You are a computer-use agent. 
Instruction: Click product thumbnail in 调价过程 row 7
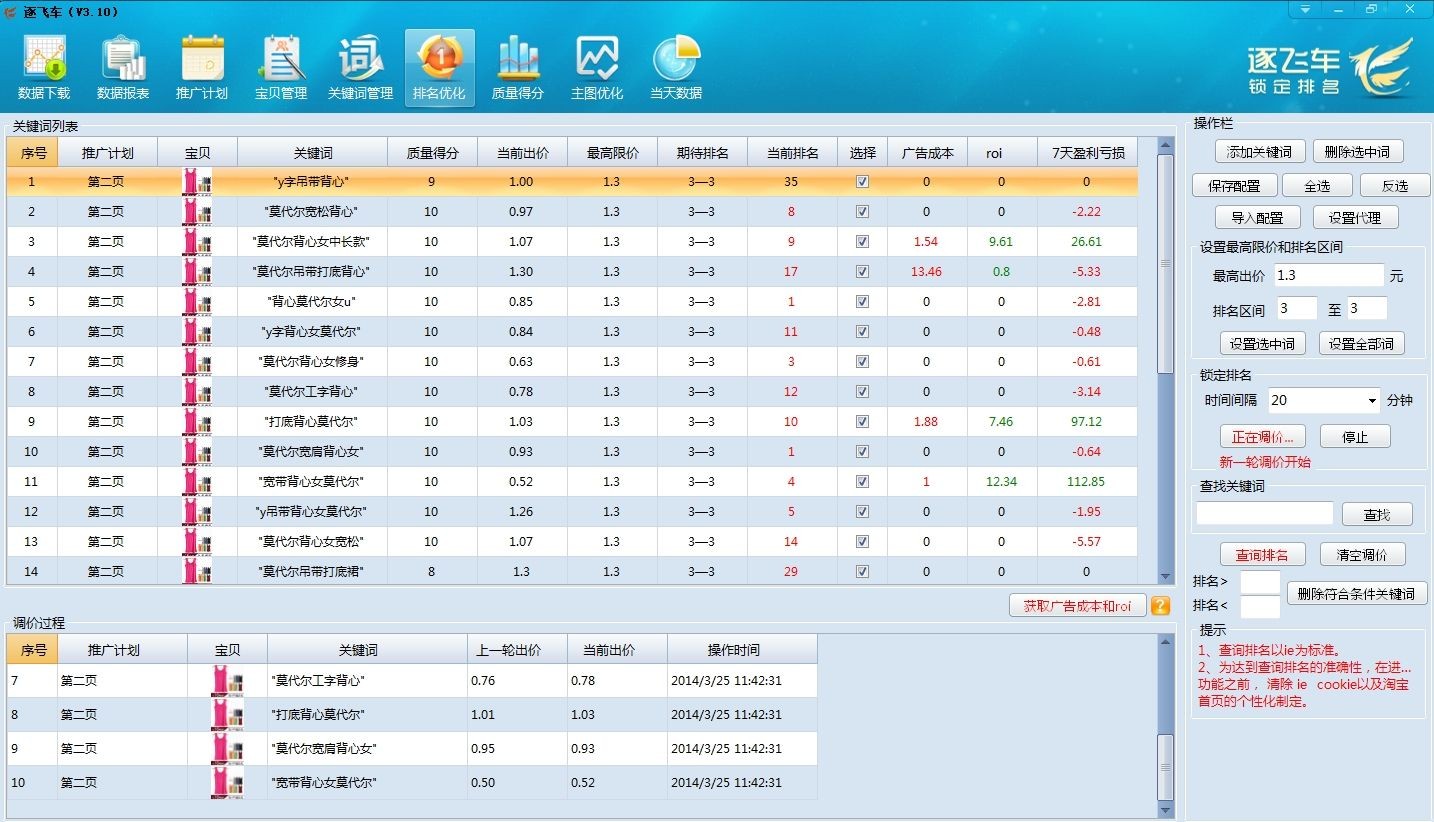coord(227,681)
